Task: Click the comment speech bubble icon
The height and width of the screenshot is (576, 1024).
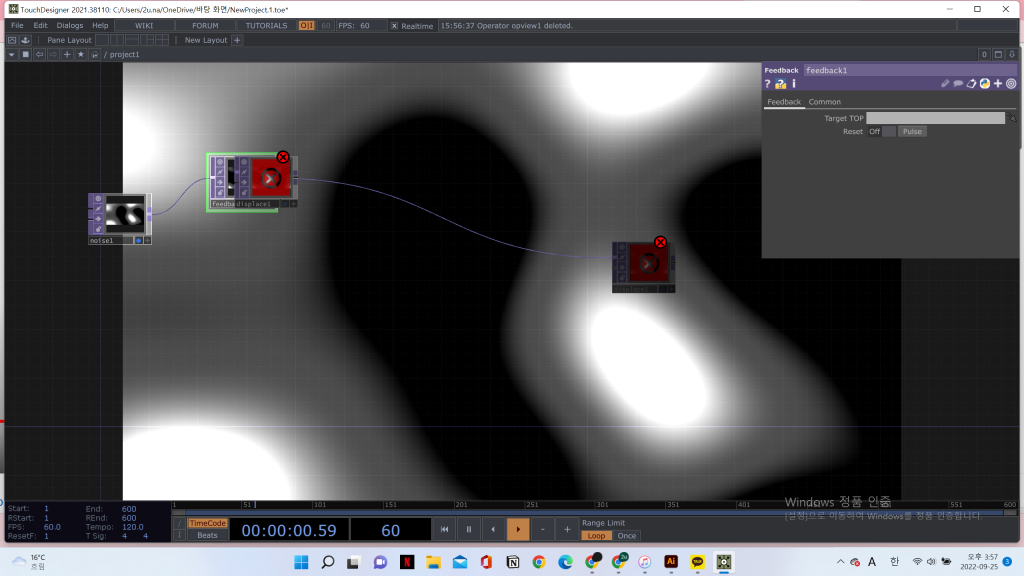Action: [958, 84]
